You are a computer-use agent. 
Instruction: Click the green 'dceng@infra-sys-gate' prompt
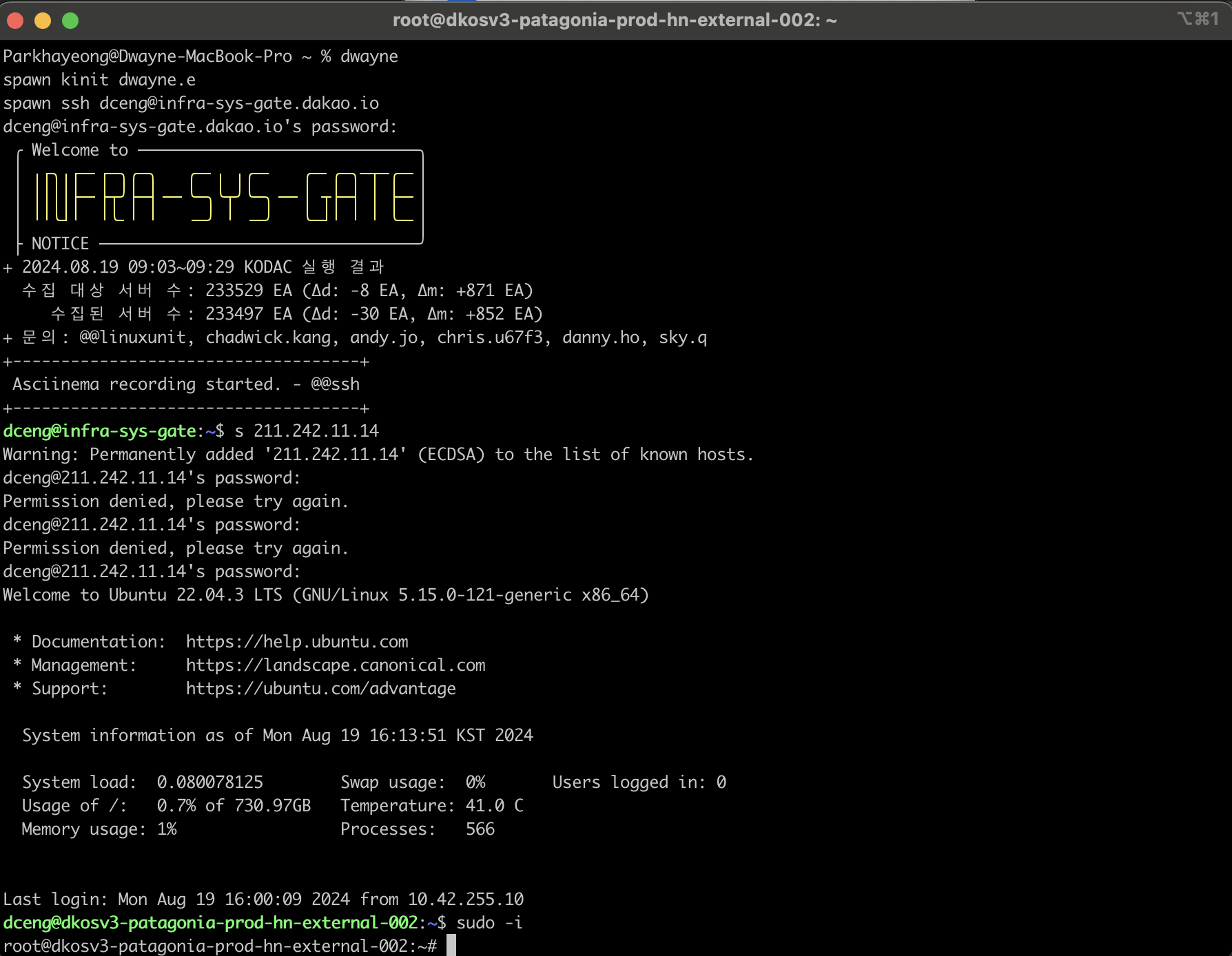99,431
